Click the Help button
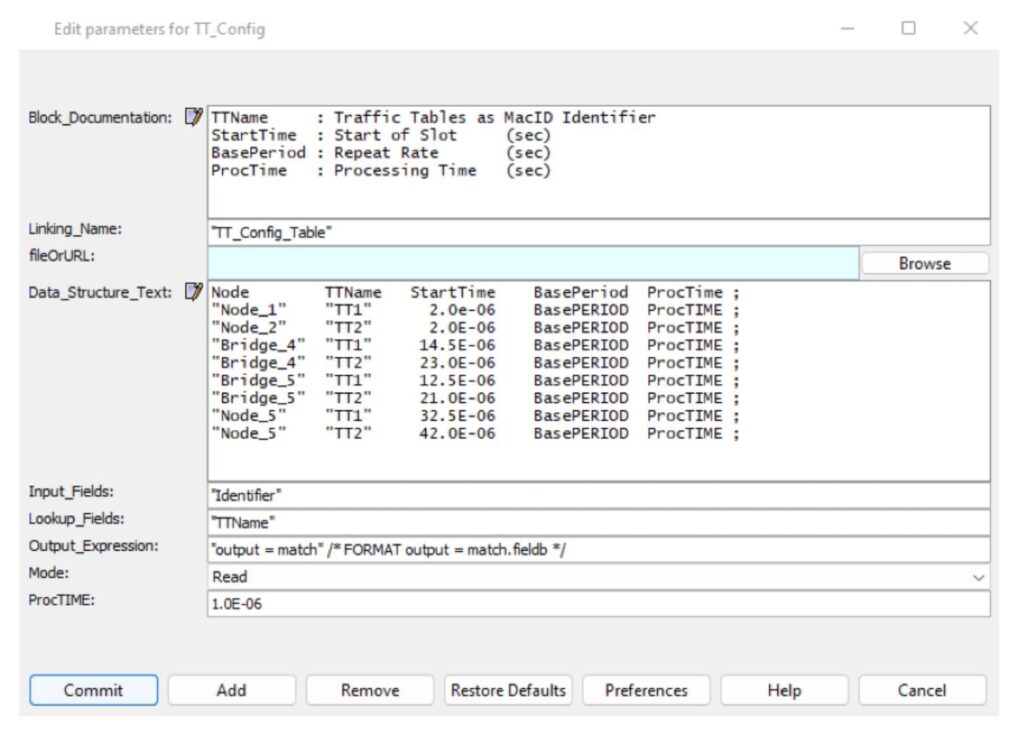This screenshot has width=1024, height=734. pyautogui.click(x=784, y=690)
